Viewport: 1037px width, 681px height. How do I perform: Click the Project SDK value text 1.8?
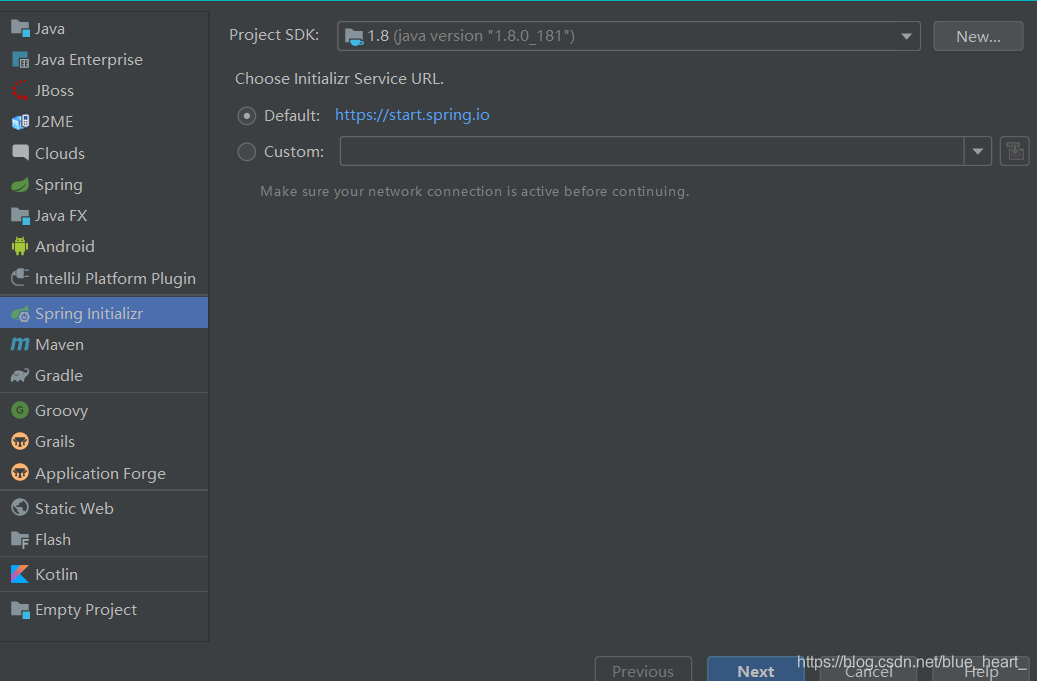point(378,36)
